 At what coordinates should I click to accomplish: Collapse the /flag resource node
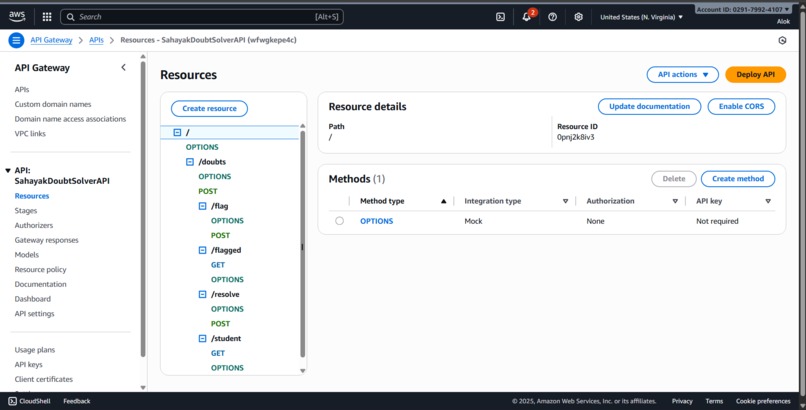203,206
